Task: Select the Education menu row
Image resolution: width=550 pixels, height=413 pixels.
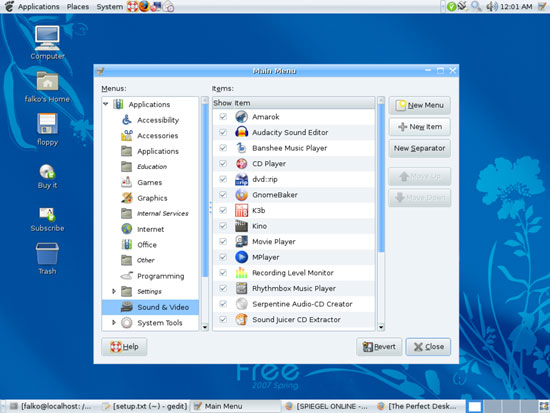Action: 150,167
